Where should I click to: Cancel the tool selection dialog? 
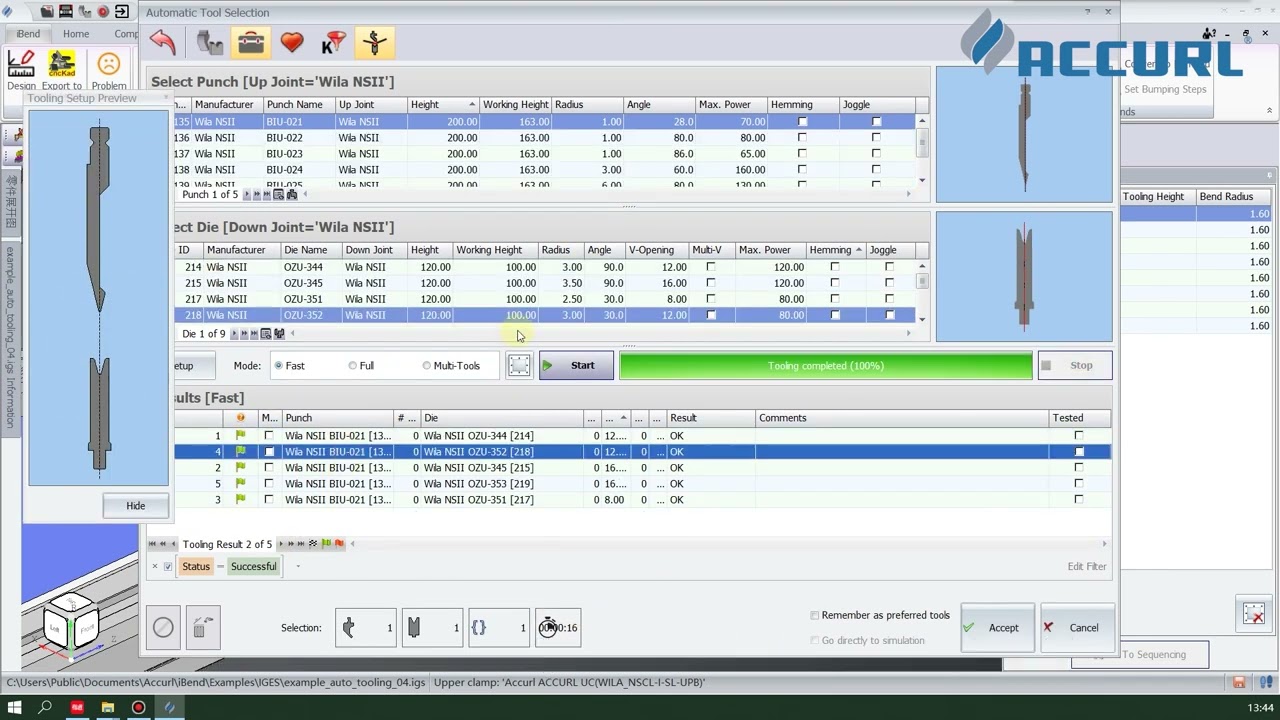(1076, 628)
